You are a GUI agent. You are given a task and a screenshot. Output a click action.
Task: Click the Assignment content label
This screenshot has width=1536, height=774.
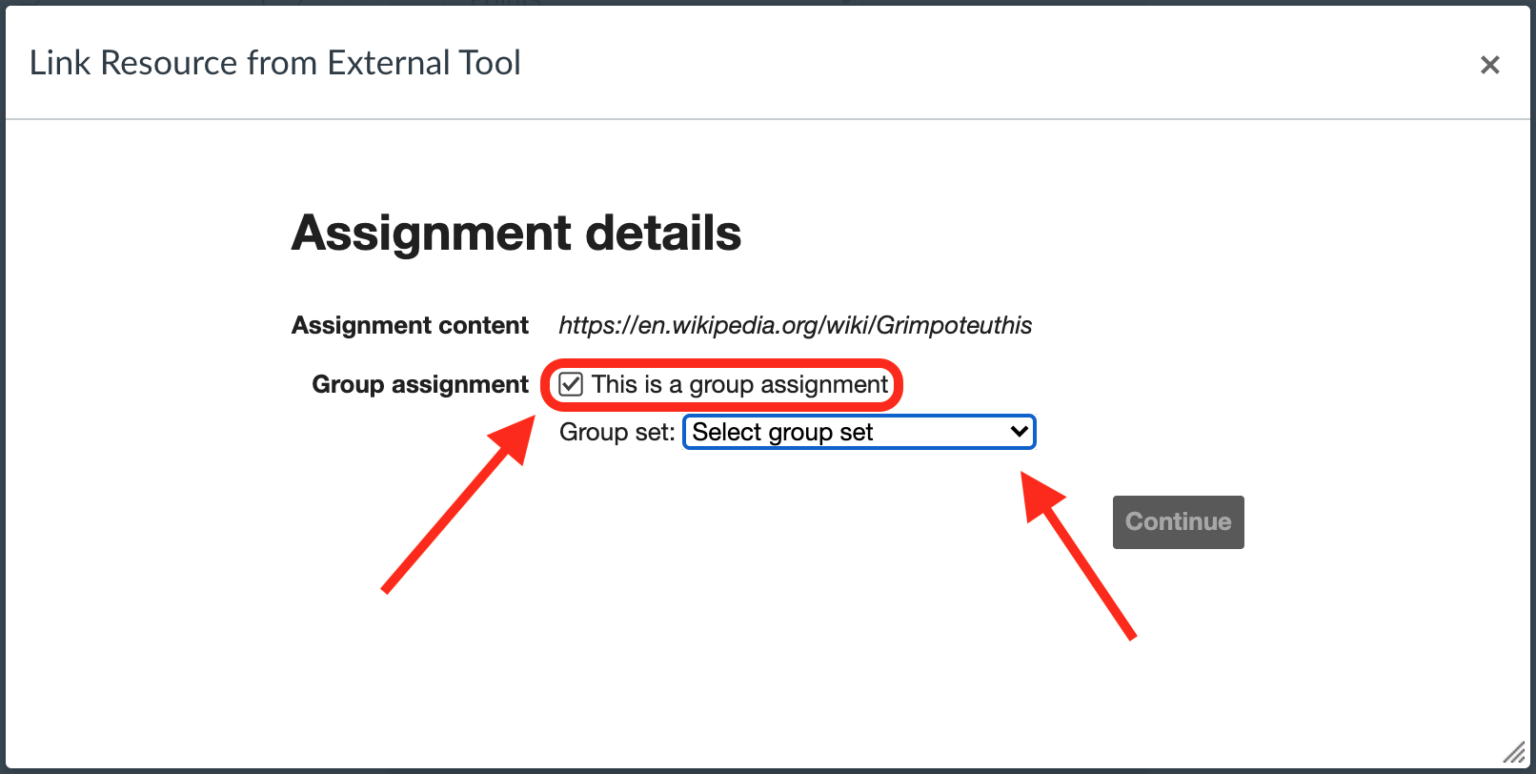pyautogui.click(x=409, y=325)
